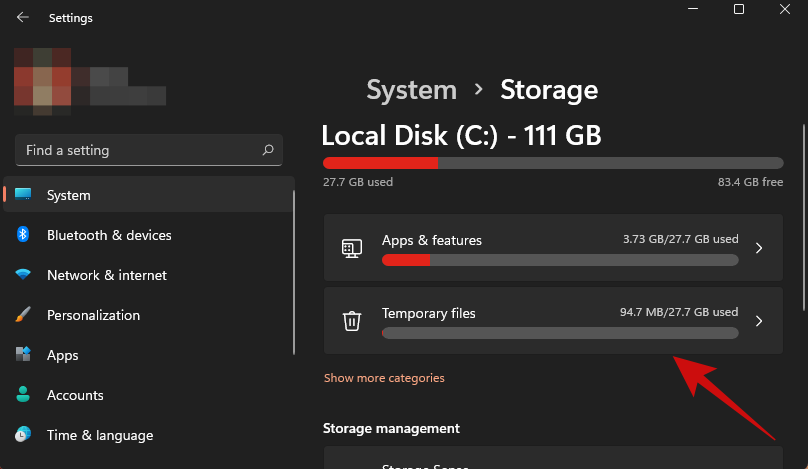The image size is (808, 469).
Task: Click the Local Disk C: usage bar
Action: tap(553, 163)
